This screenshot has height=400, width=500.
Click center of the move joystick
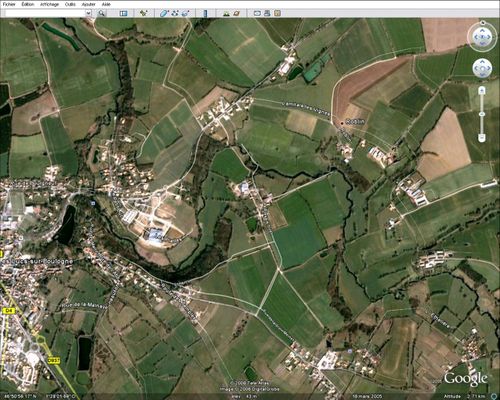click(x=482, y=69)
